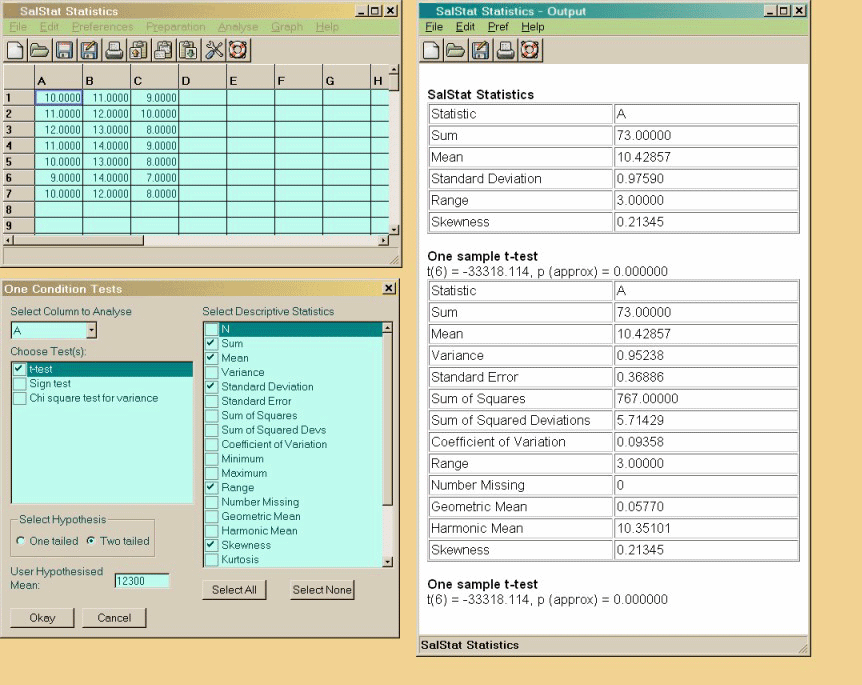Click Open folder icon in data window toolbar
This screenshot has width=862, height=685.
(x=39, y=50)
